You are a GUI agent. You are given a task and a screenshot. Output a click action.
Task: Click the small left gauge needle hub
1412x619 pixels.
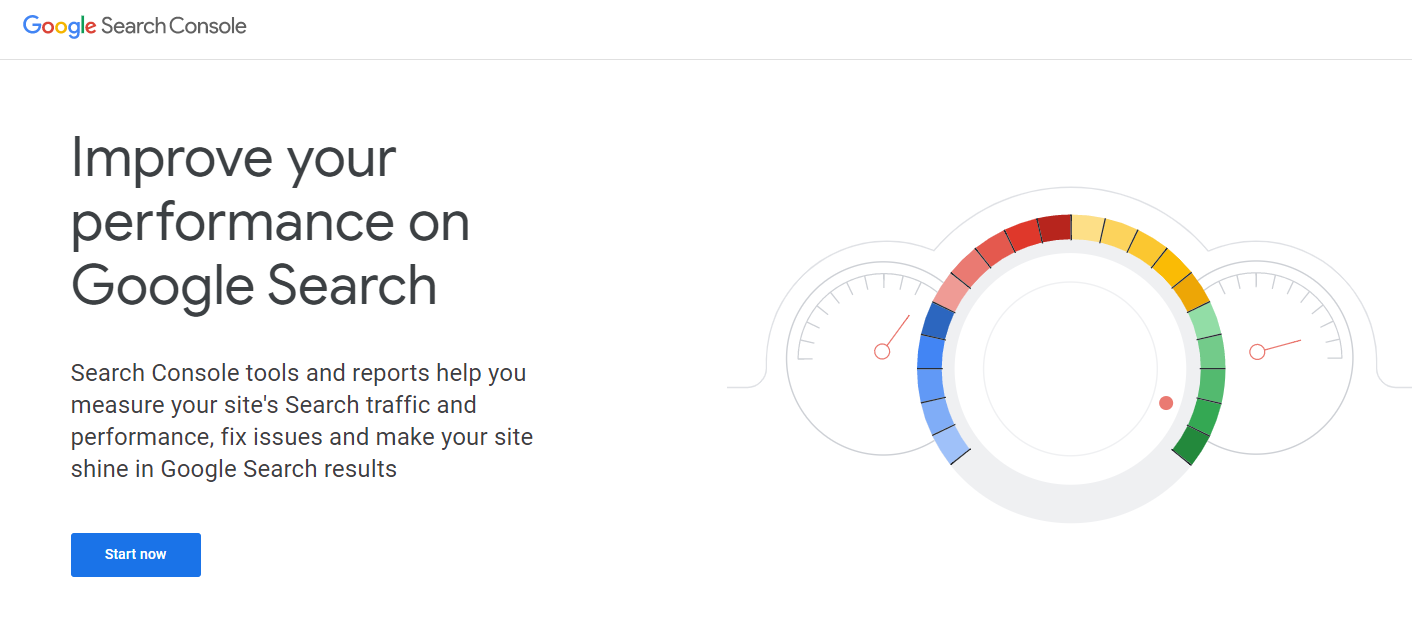[882, 351]
